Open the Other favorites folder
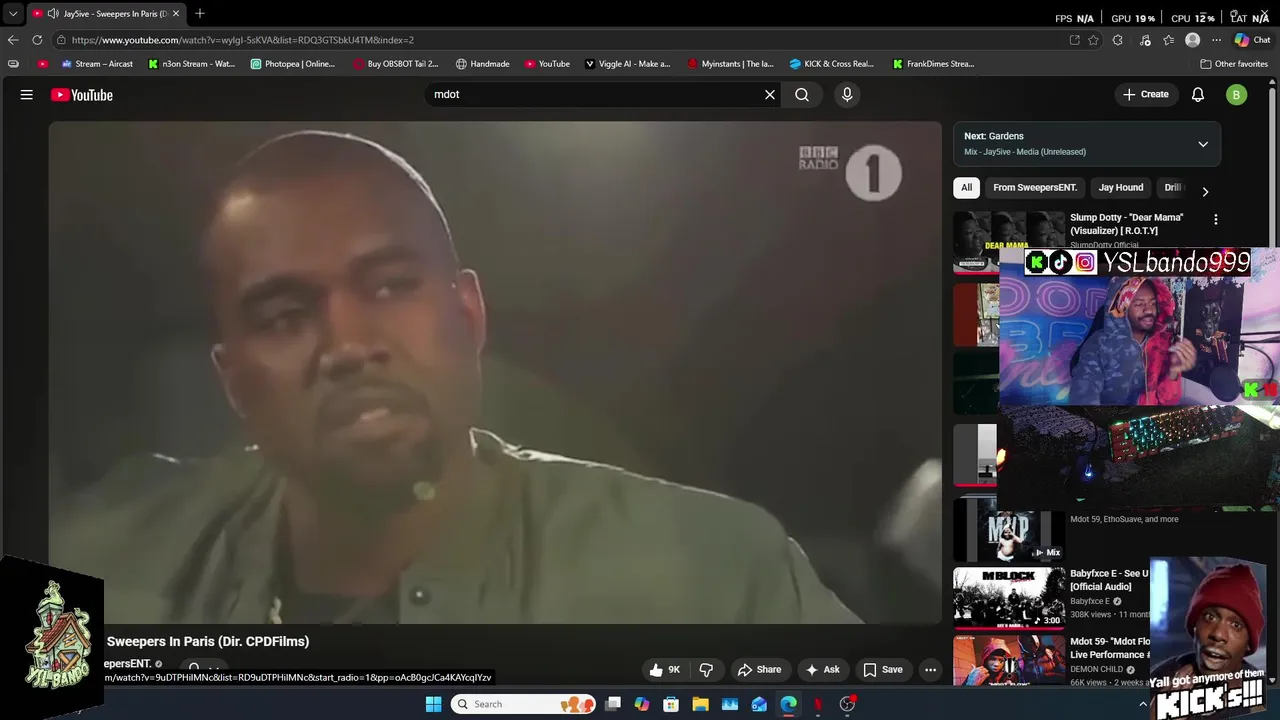Screen dimensions: 1280x720 click(x=1234, y=64)
